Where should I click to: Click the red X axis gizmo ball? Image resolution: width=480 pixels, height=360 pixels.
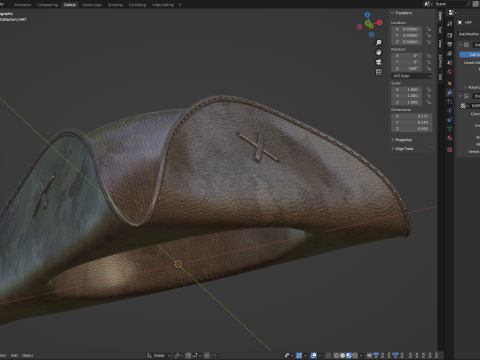click(x=380, y=22)
